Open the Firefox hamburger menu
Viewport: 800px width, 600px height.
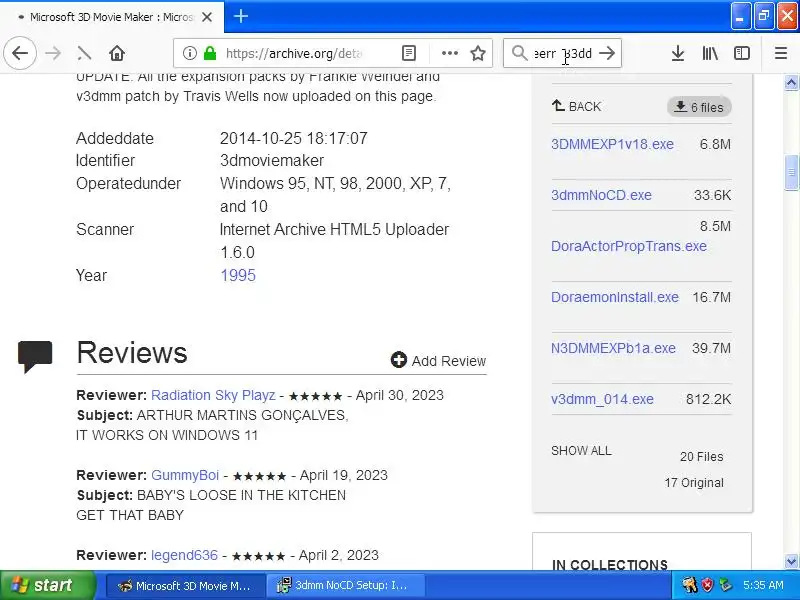pyautogui.click(x=781, y=53)
